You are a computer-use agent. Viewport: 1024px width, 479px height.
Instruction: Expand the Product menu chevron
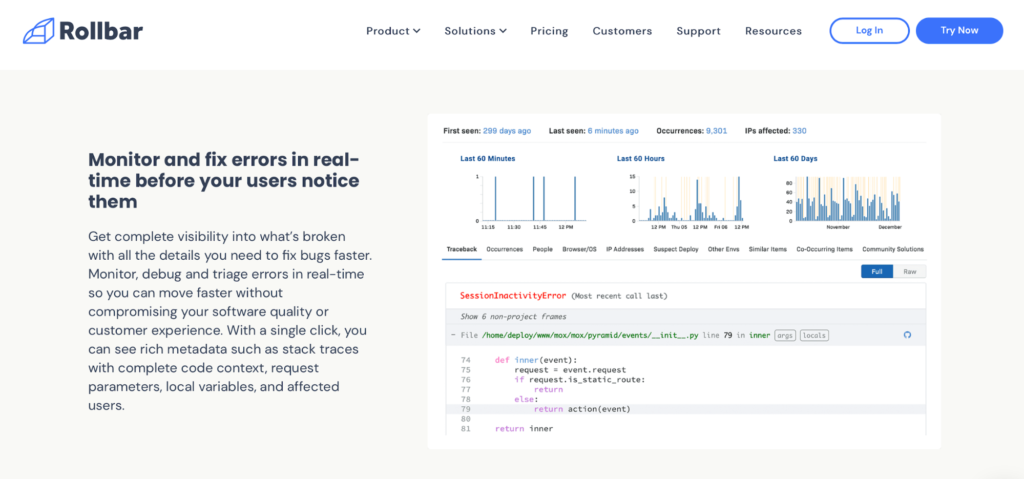point(417,31)
